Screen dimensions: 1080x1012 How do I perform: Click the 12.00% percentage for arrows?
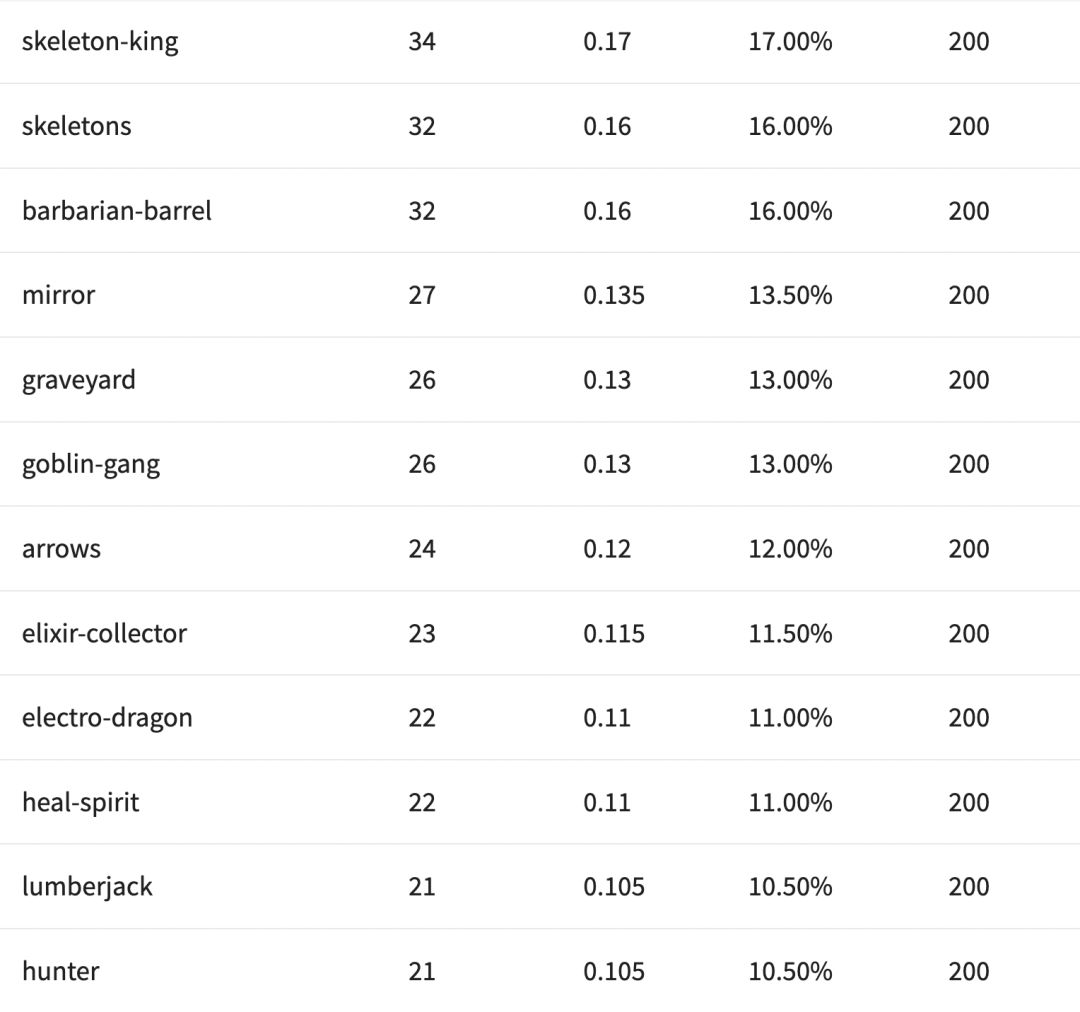pyautogui.click(x=790, y=549)
